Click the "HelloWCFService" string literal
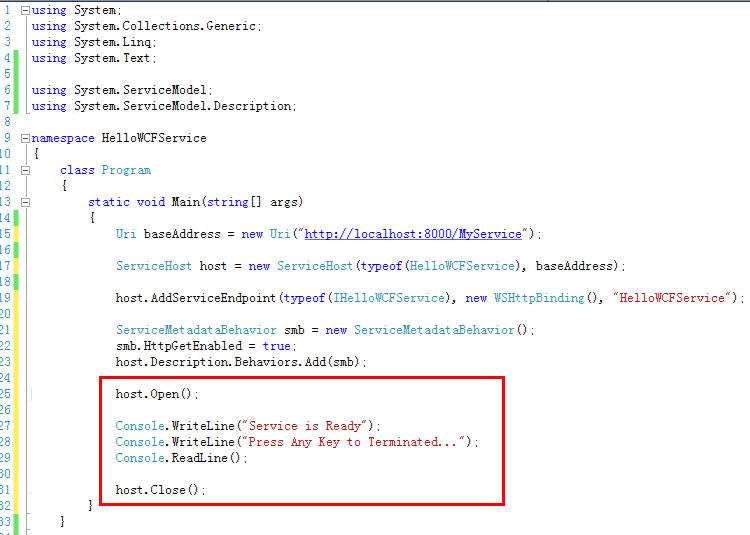Viewport: 750px width, 535px height. [x=672, y=298]
